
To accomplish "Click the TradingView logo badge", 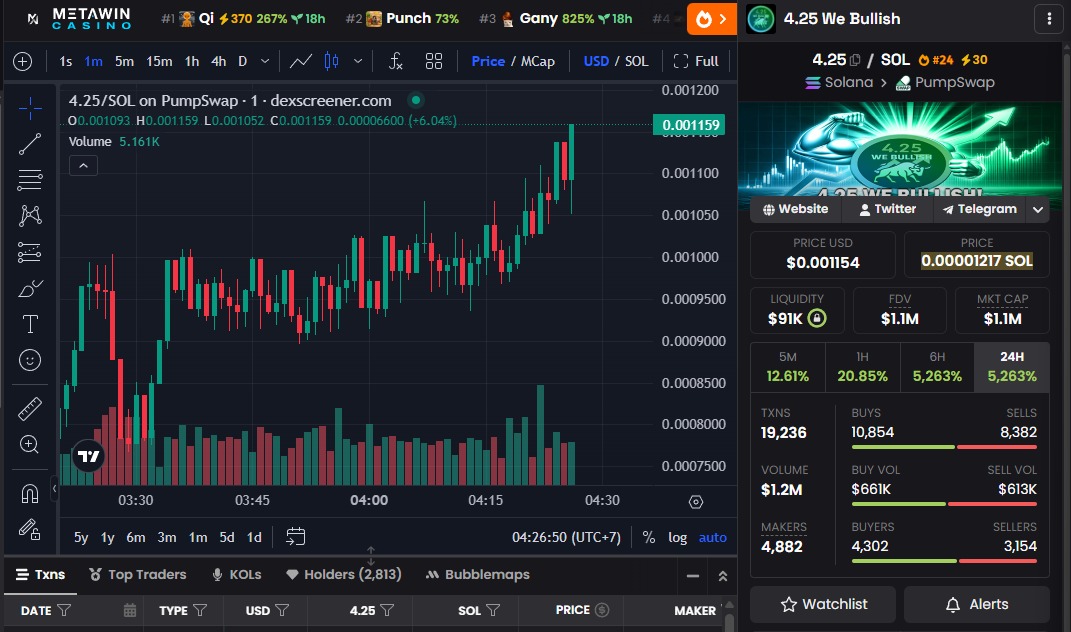I will point(88,456).
